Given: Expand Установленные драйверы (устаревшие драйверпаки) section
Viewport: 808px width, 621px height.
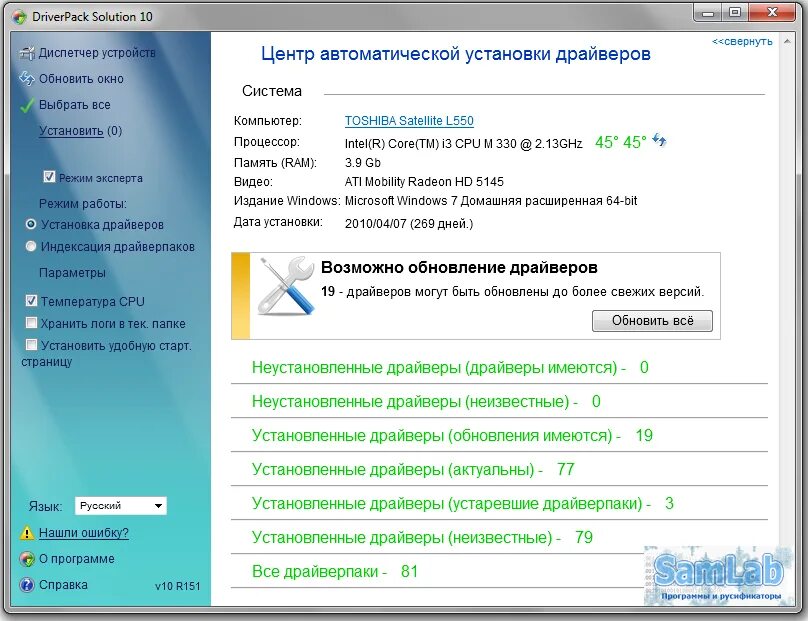Looking at the screenshot, I should [x=463, y=503].
